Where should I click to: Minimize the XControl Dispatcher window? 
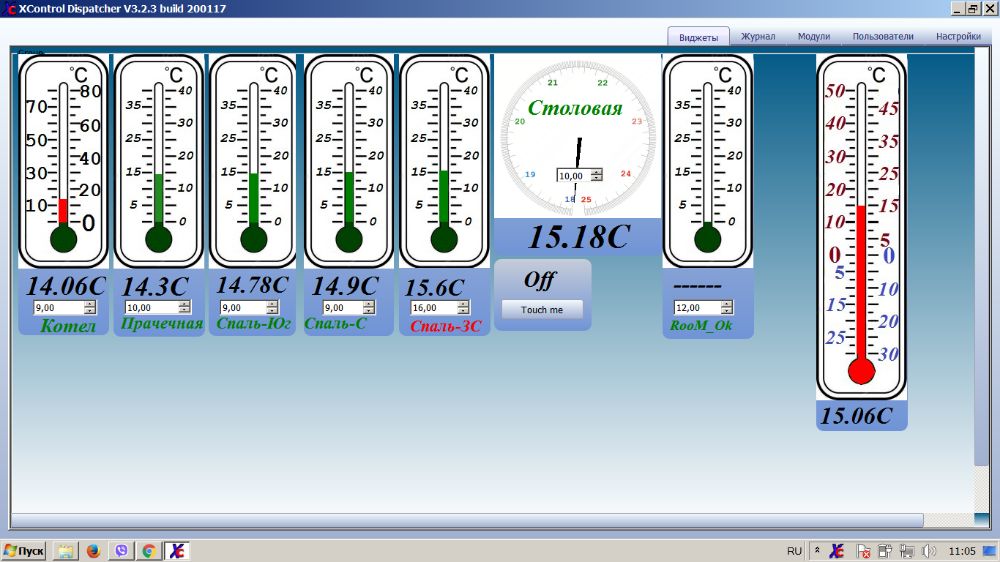click(x=958, y=8)
